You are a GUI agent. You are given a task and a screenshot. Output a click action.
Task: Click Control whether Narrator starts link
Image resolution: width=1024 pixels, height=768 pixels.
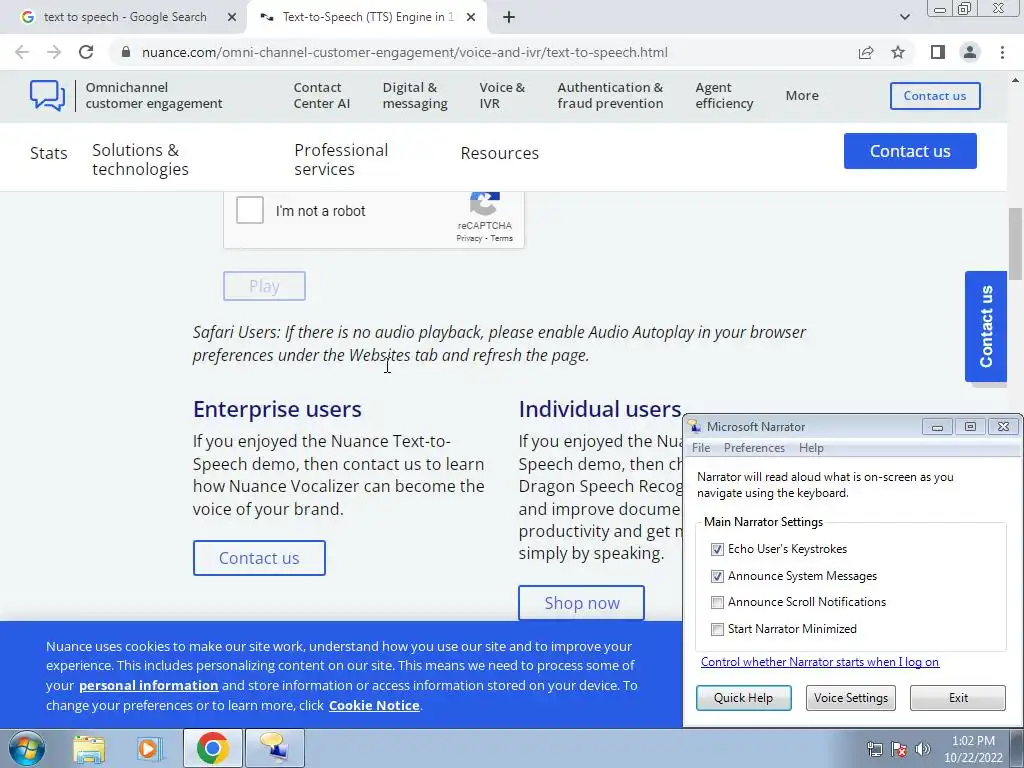coord(820,662)
